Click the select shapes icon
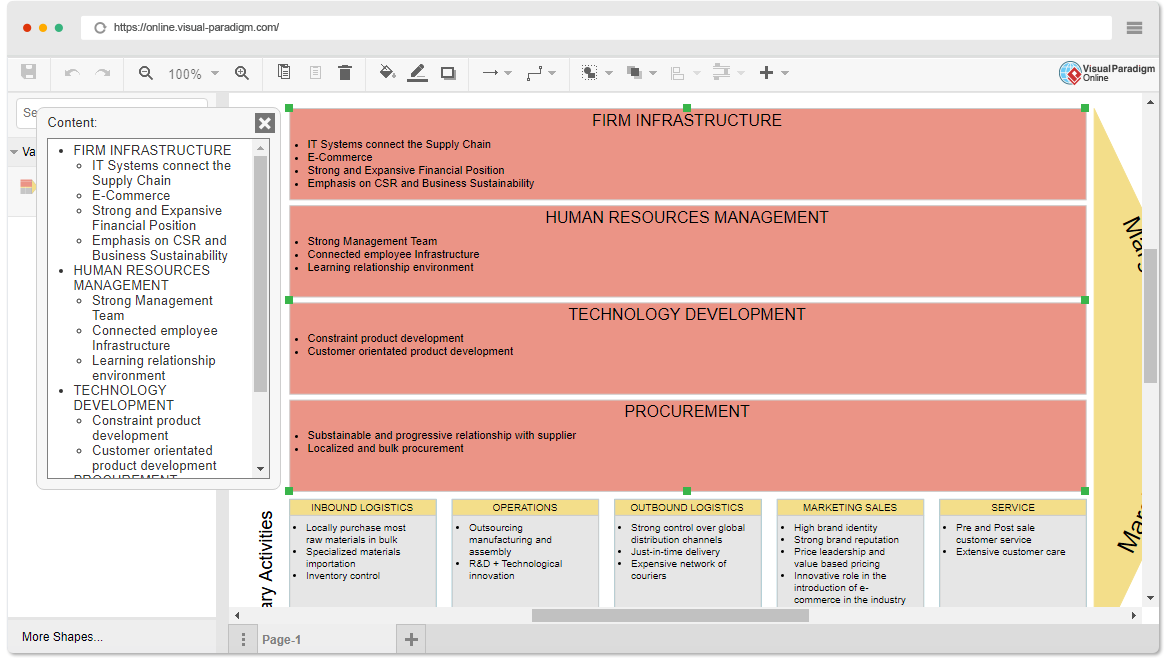The height and width of the screenshot is (665, 1170). [x=589, y=72]
